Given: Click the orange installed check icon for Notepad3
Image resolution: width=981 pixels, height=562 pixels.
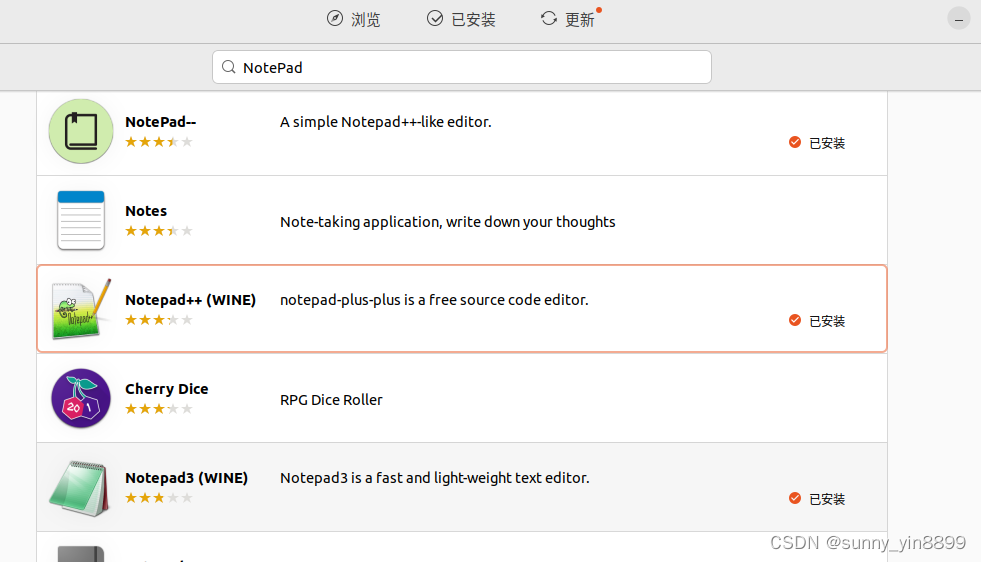Looking at the screenshot, I should pyautogui.click(x=795, y=498).
